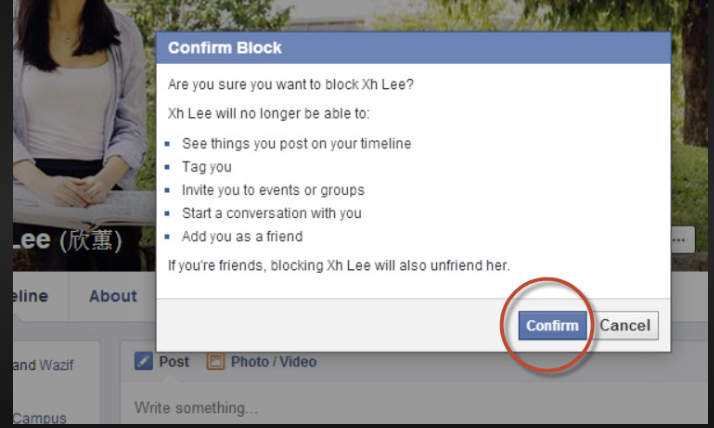714x428 pixels.
Task: Open the partially visible Timeline tab
Action: [30, 296]
